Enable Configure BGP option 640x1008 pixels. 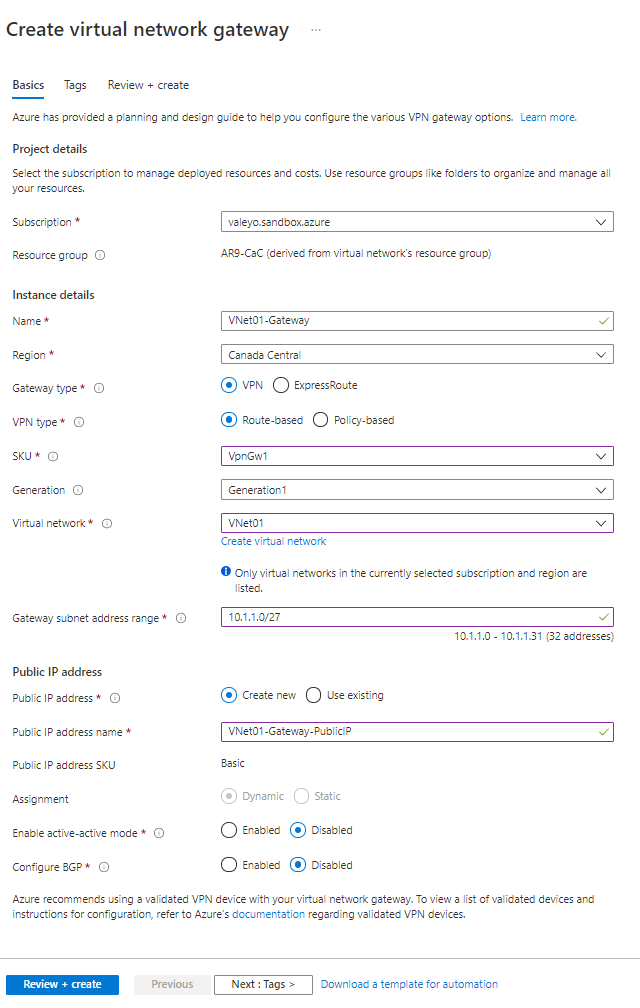click(229, 865)
